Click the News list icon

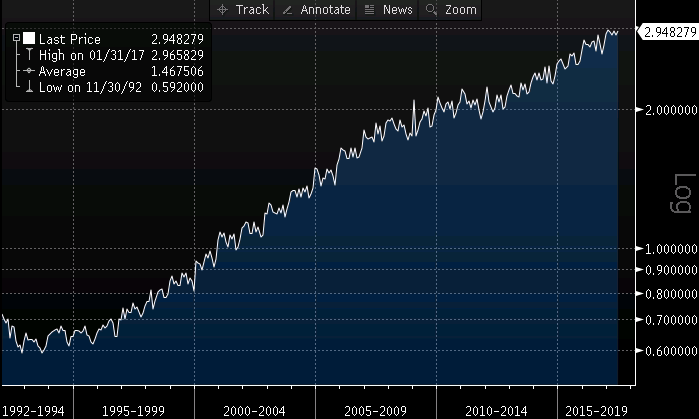click(369, 9)
